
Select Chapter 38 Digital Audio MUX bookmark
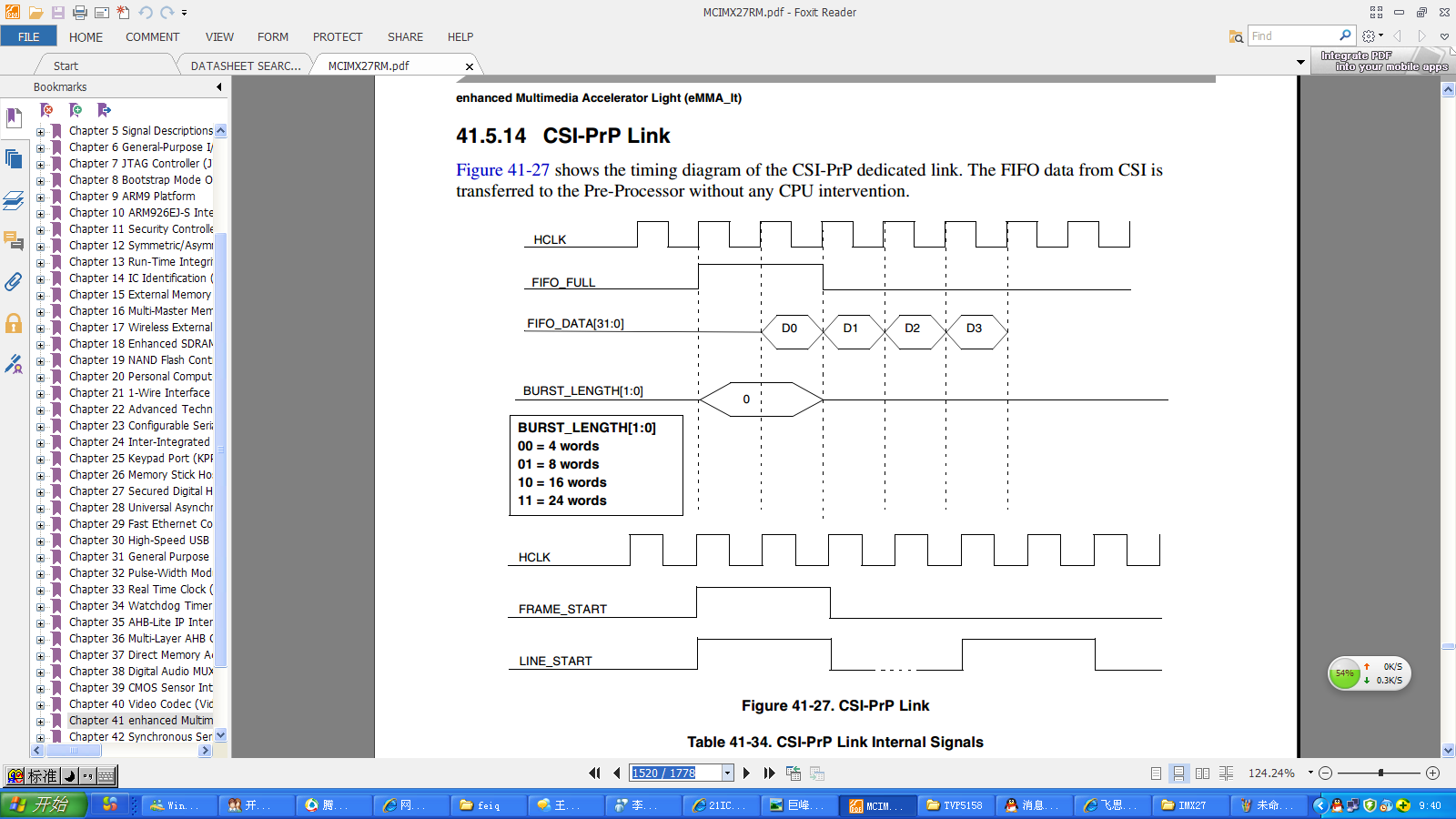click(141, 672)
